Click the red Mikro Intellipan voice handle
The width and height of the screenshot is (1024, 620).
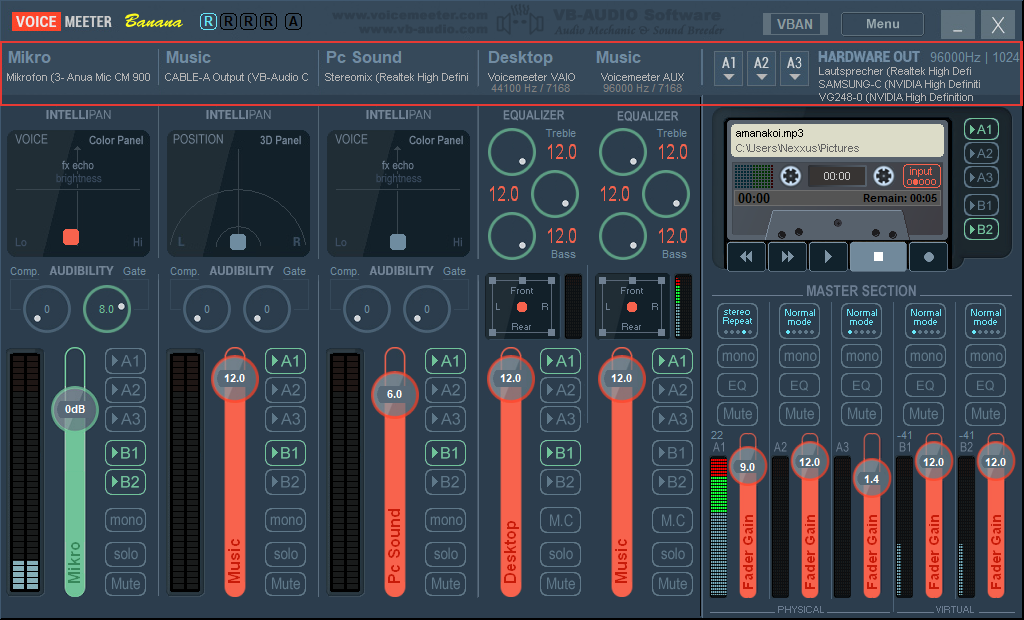click(71, 237)
